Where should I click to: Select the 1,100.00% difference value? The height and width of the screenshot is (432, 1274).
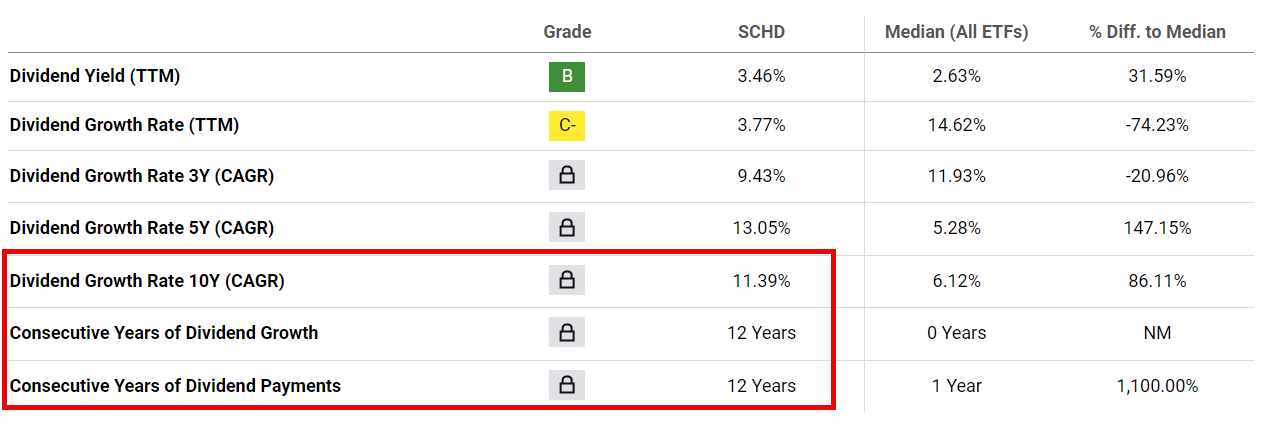(x=1157, y=386)
